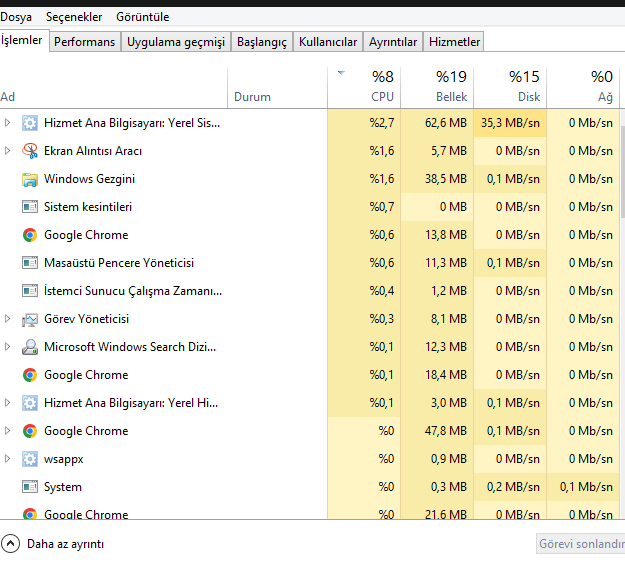Click the Chrome icon with 47,8 MB memory
625x566 pixels.
click(x=30, y=431)
